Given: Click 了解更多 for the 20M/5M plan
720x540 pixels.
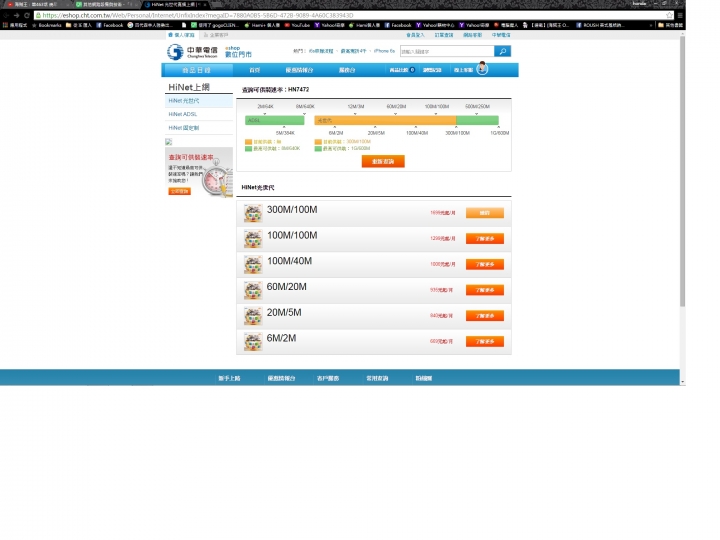Looking at the screenshot, I should tap(485, 315).
